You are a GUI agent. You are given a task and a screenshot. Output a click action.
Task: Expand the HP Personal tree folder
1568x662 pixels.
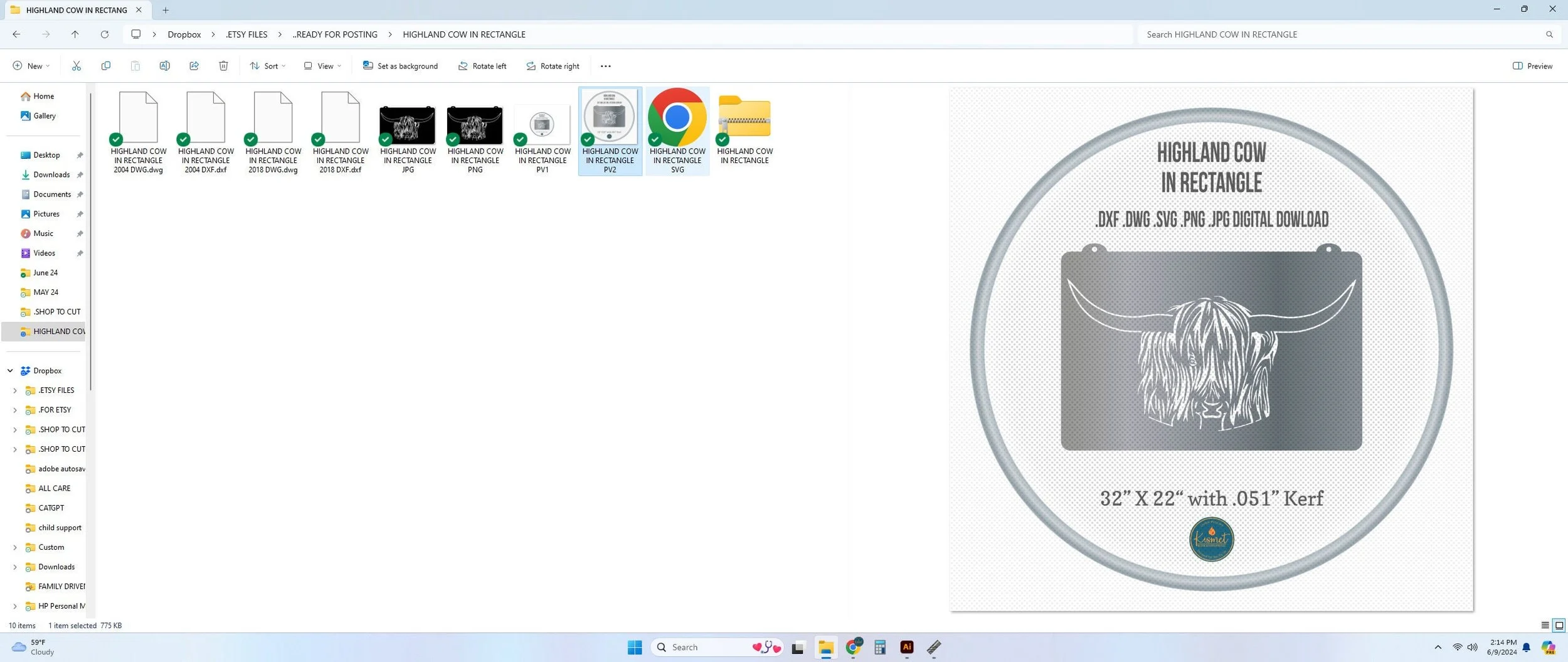[15, 606]
